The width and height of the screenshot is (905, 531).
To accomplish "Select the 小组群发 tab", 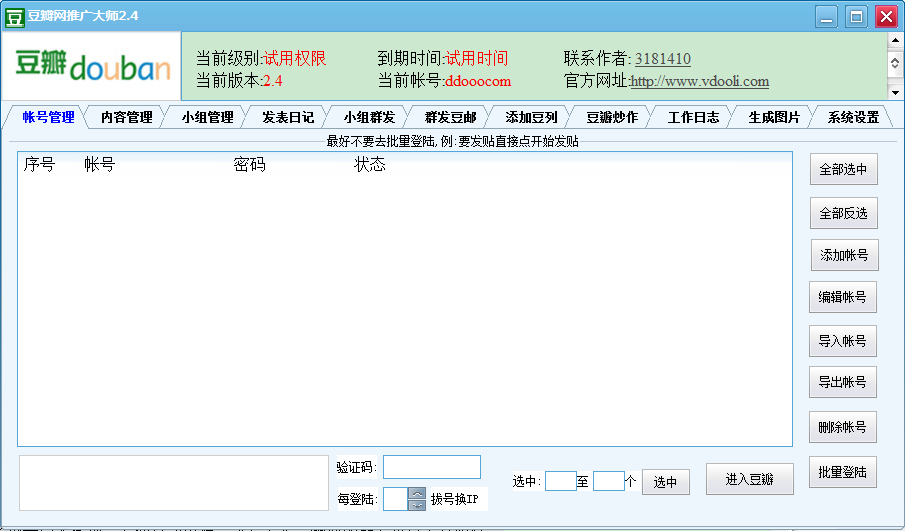I will click(369, 117).
